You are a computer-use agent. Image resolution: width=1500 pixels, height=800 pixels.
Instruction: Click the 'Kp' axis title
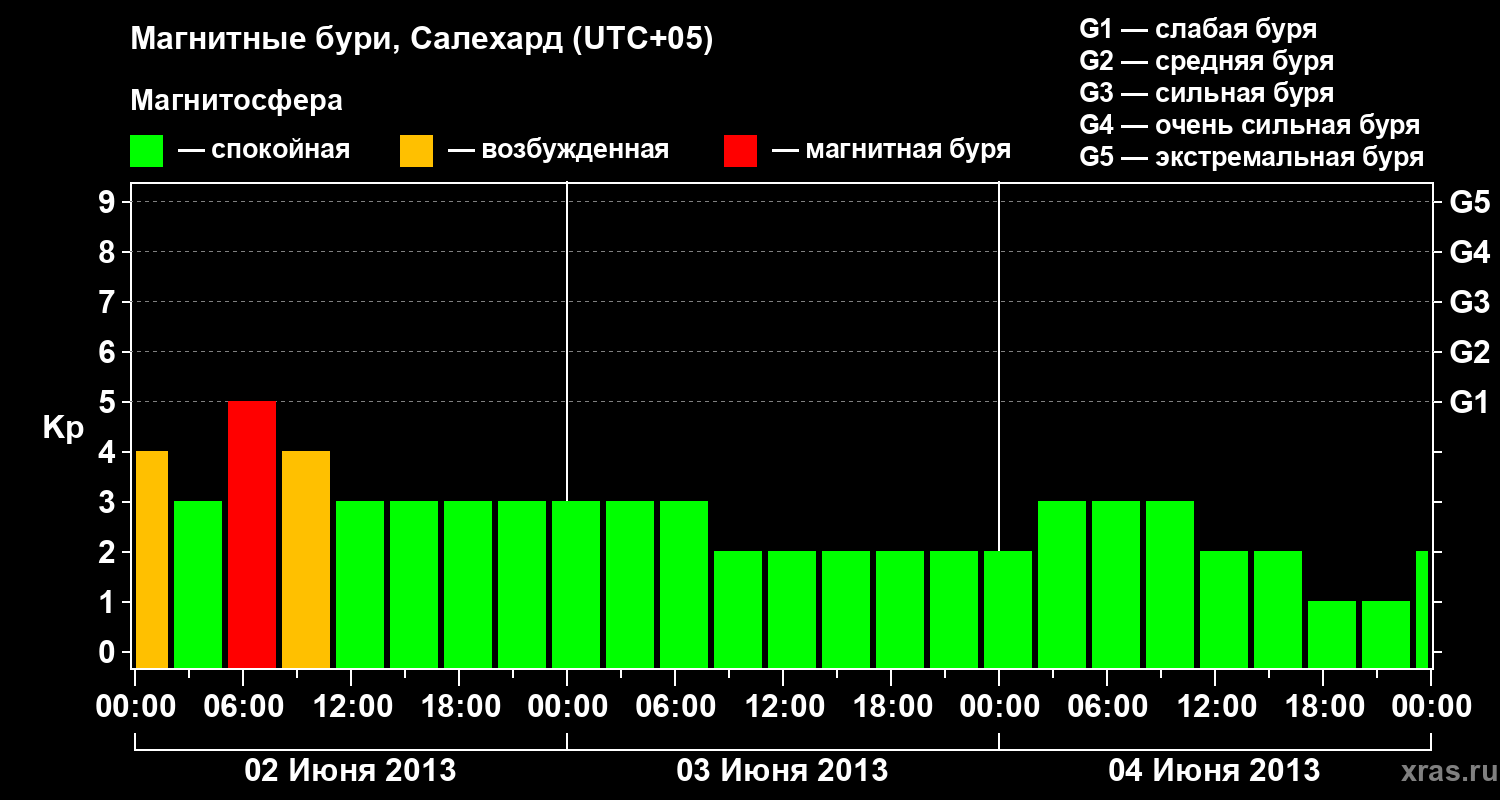pos(63,427)
